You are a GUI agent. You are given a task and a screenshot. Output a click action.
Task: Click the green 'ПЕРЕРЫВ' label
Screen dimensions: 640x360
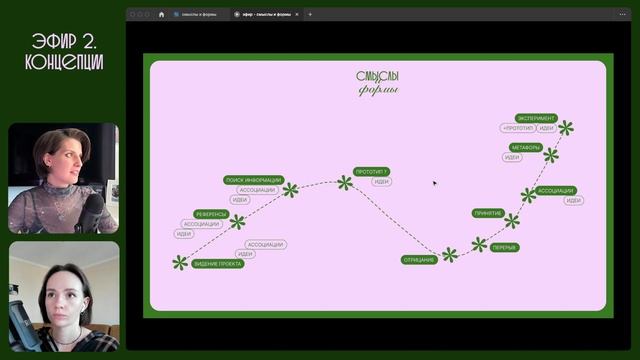click(504, 247)
